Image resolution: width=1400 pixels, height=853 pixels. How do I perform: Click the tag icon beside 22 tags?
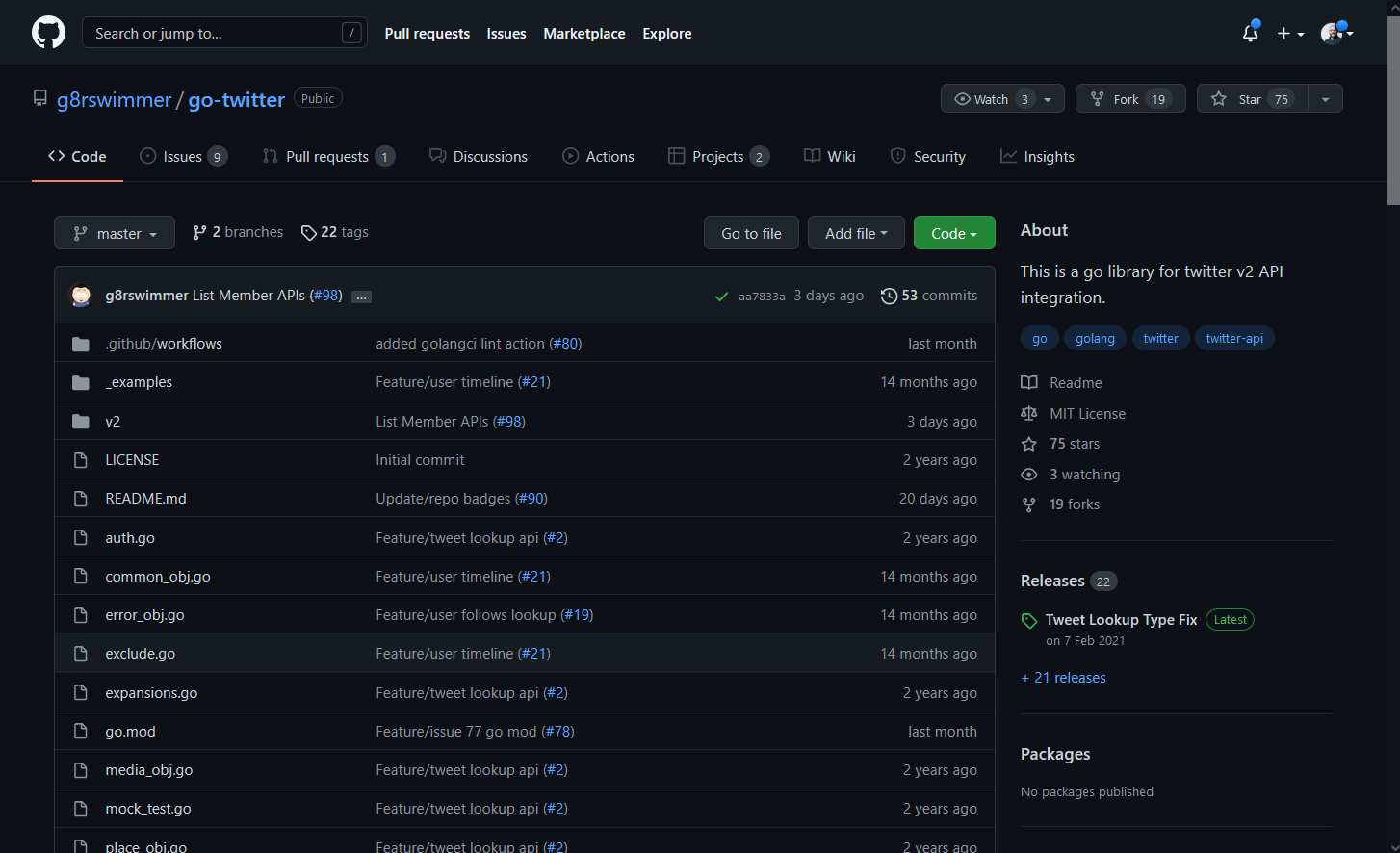click(x=309, y=232)
